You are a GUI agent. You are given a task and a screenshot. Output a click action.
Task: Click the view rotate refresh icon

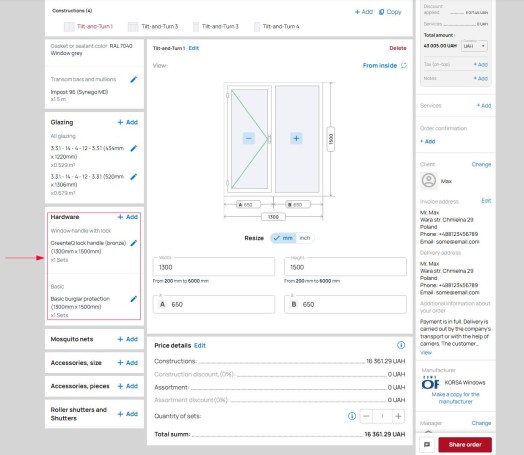(x=404, y=65)
